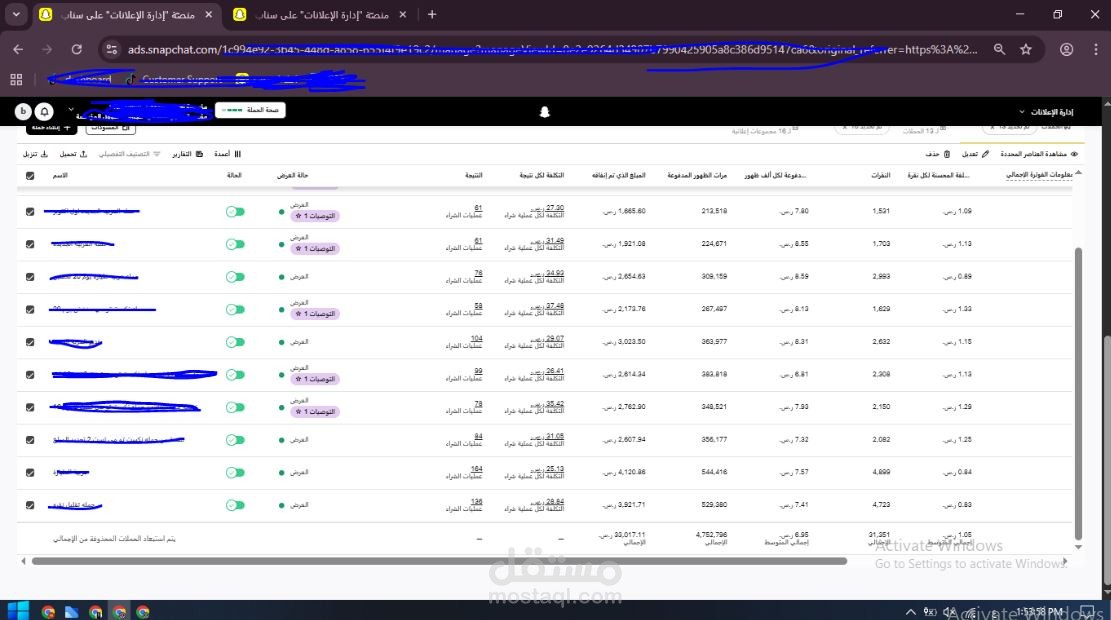The height and width of the screenshot is (620, 1111).
Task: Open the Chrome apps grid shortcut
Action: 16,79
